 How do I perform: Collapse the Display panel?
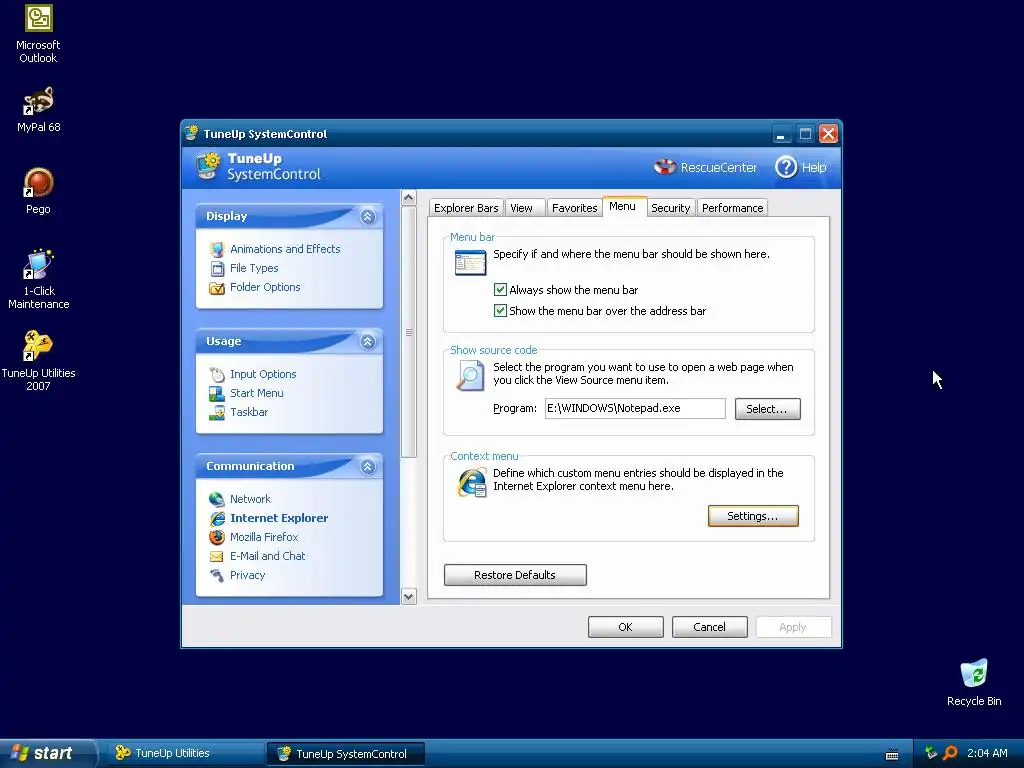tap(368, 216)
